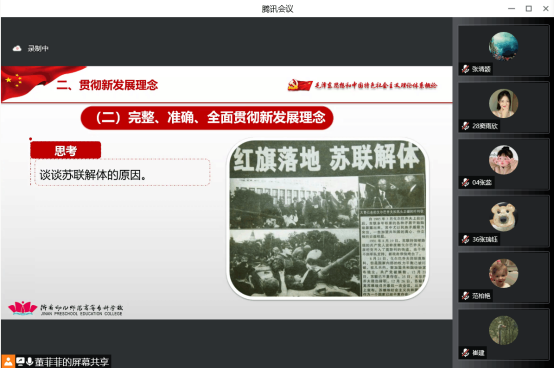Select the baby avatar participant tile
The image size is (554, 369).
pyautogui.click(x=503, y=277)
